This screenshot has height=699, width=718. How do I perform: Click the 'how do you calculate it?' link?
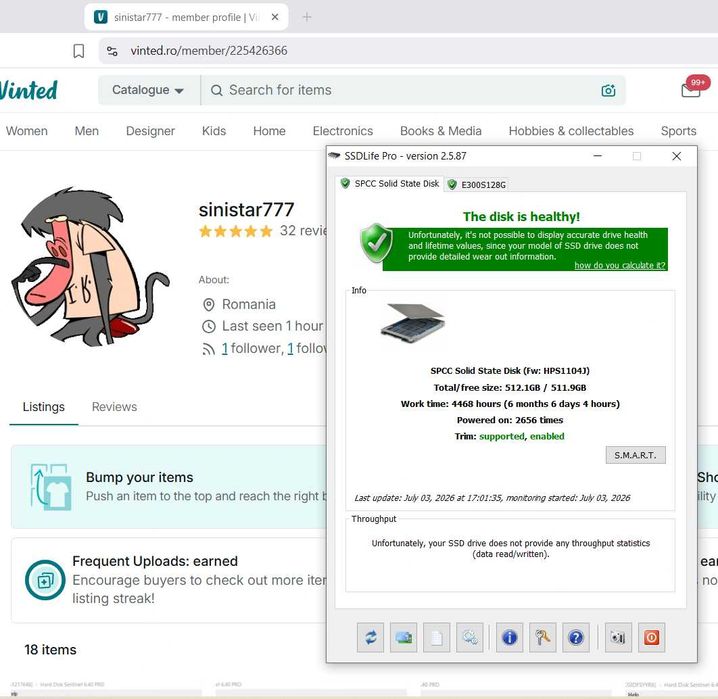click(x=620, y=266)
